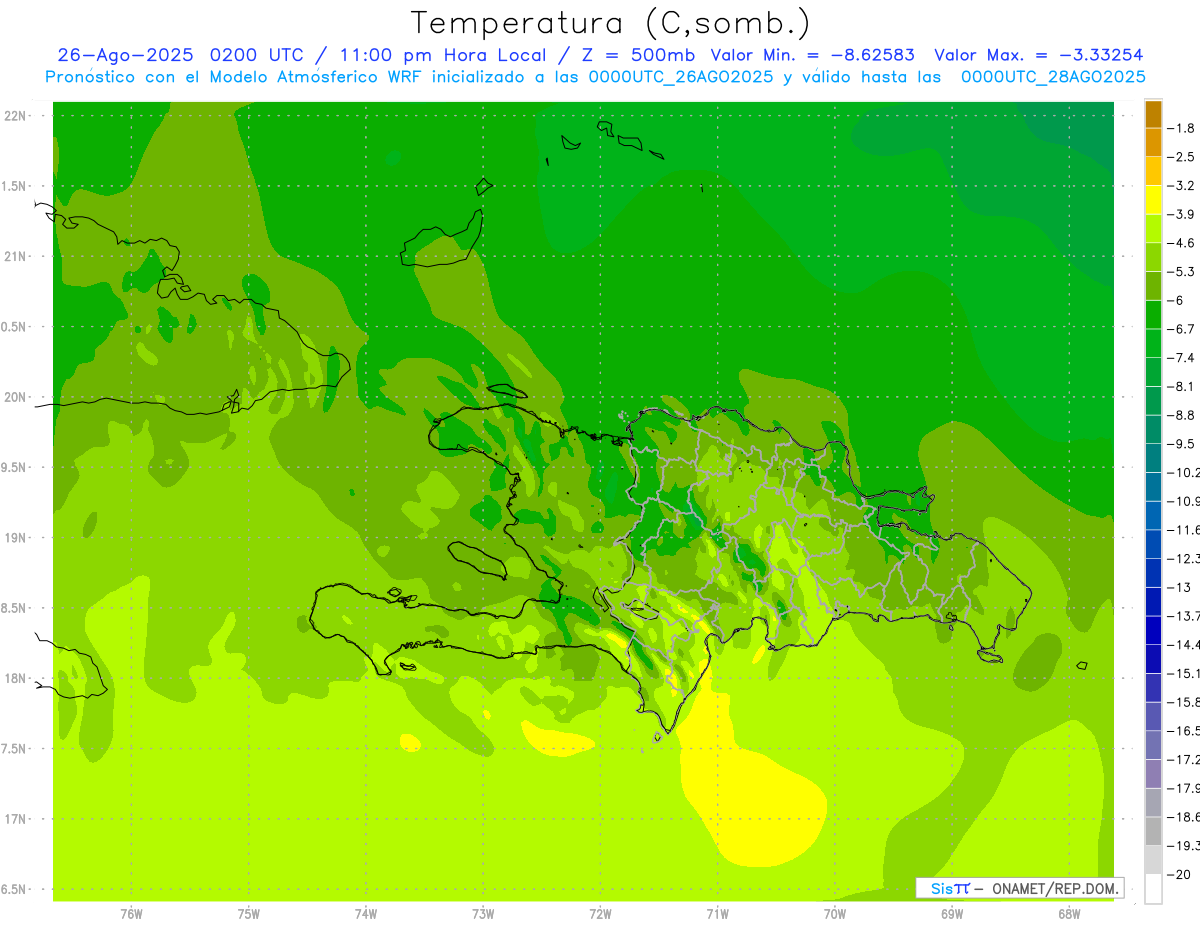The image size is (1200, 927).
Task: Click the -3.9 colorbar value
Action: [x=1182, y=214]
